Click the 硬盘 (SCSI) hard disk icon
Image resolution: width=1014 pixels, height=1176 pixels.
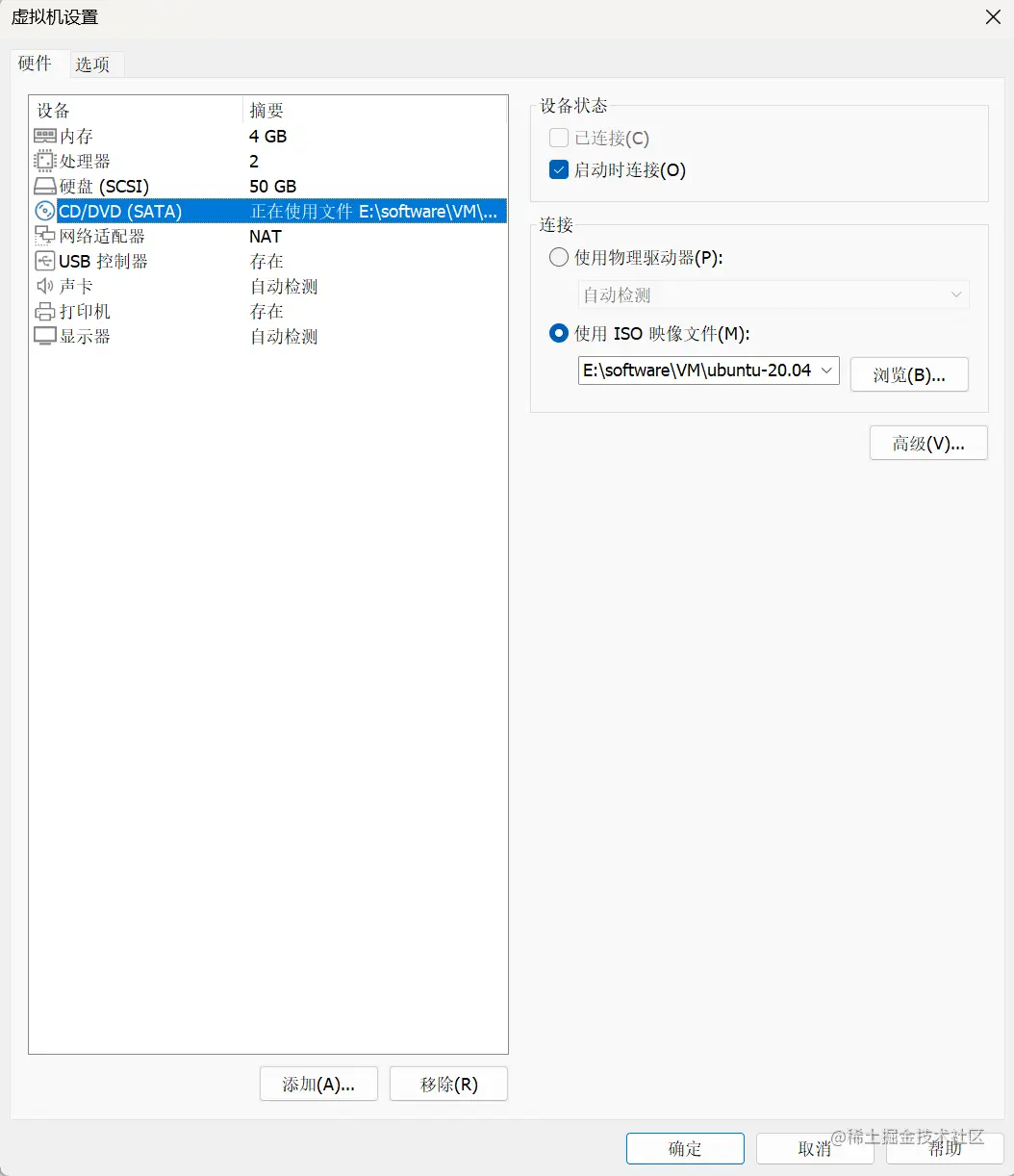coord(45,186)
